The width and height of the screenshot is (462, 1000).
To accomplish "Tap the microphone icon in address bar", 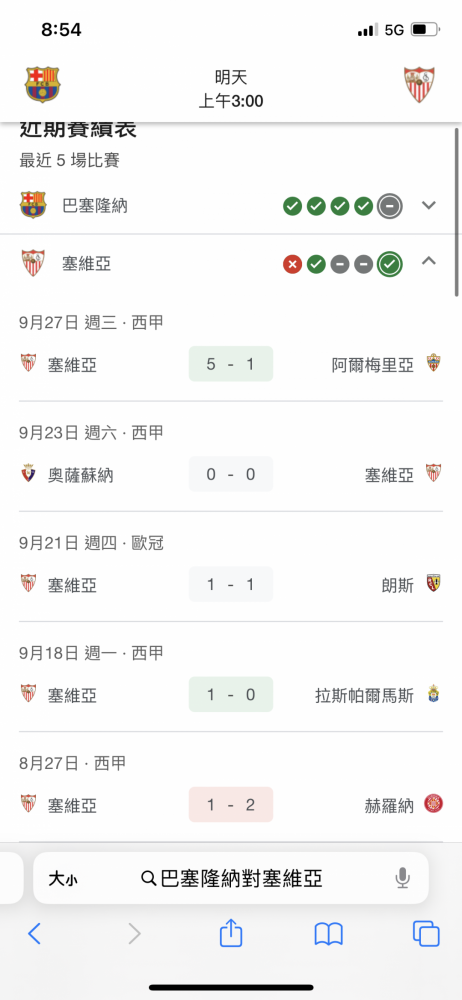I will [x=402, y=879].
